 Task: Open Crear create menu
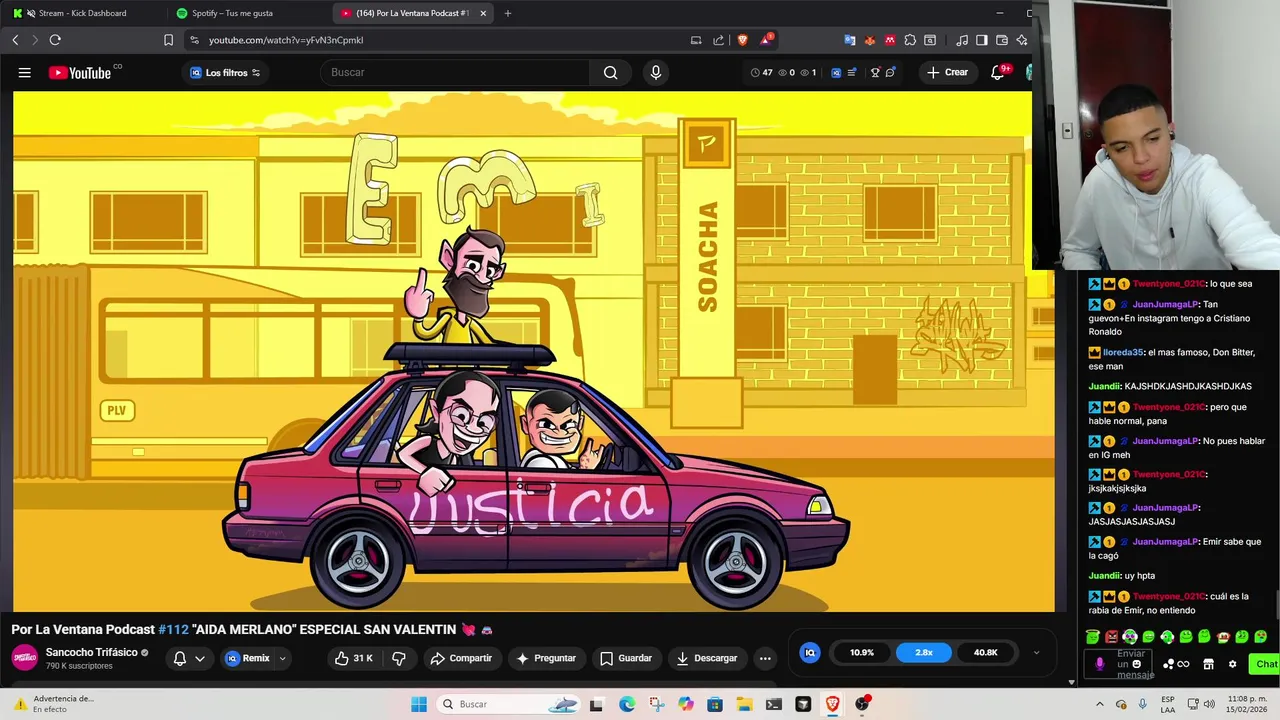[947, 72]
